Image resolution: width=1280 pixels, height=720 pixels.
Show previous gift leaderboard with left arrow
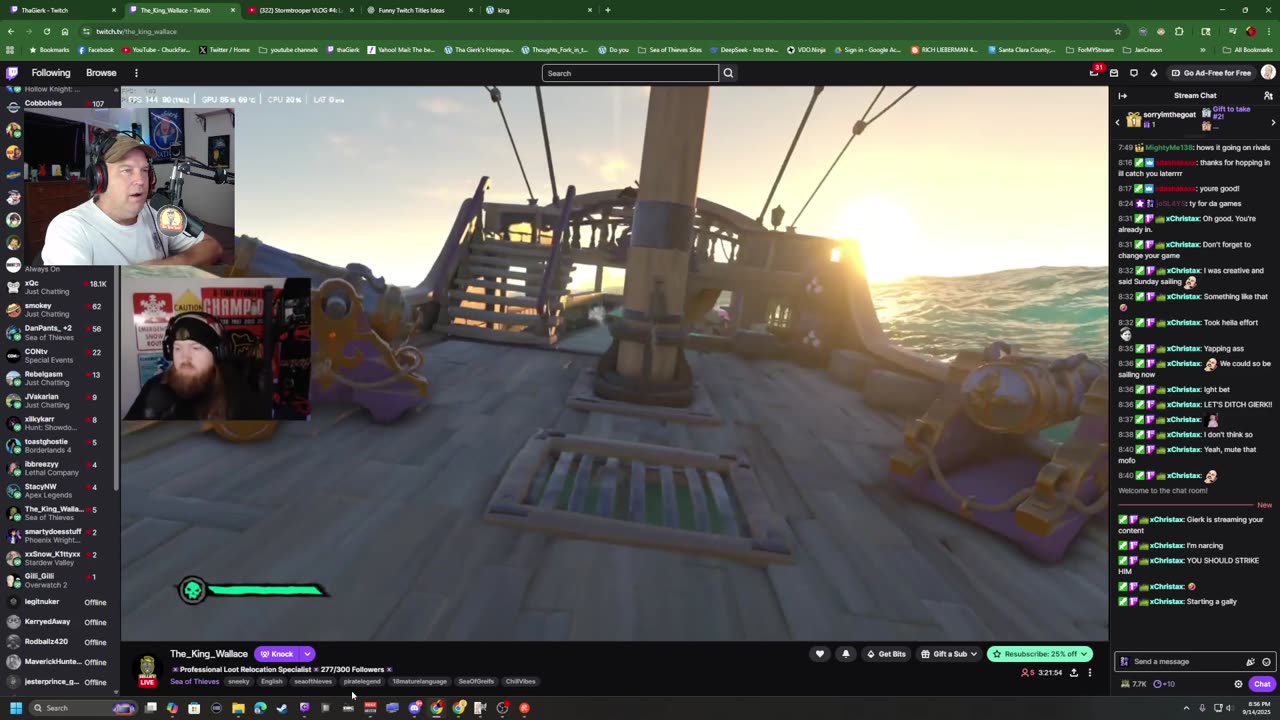[1118, 122]
